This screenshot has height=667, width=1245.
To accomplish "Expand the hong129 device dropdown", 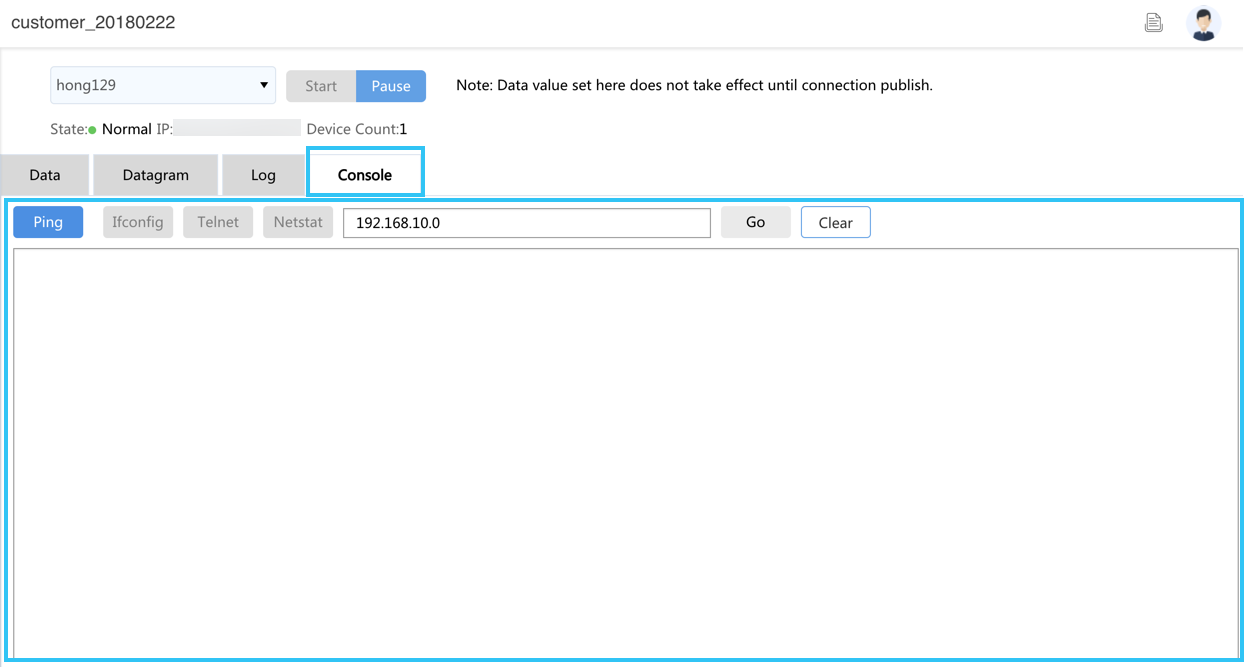I will (x=163, y=85).
